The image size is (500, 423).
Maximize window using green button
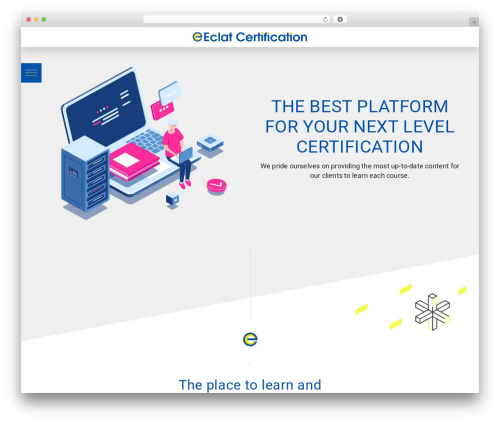pos(44,19)
